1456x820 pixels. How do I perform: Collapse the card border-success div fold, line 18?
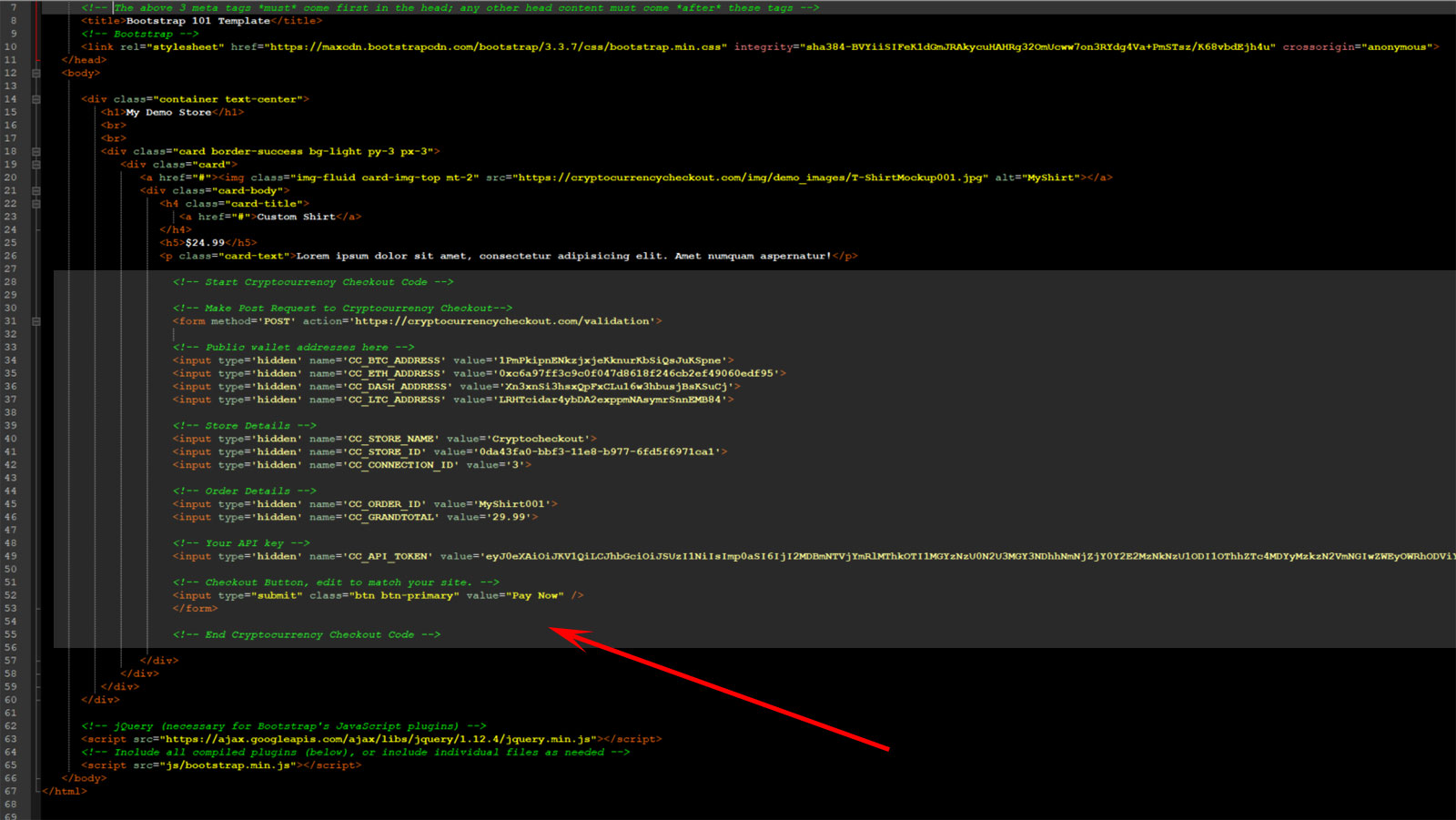36,151
